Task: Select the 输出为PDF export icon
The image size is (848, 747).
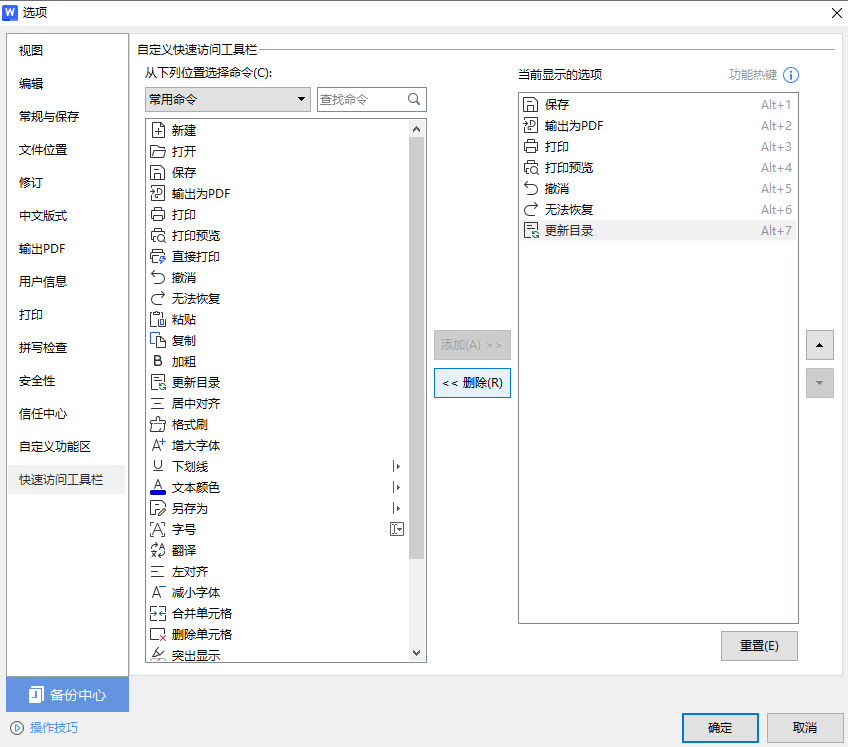Action: (158, 193)
